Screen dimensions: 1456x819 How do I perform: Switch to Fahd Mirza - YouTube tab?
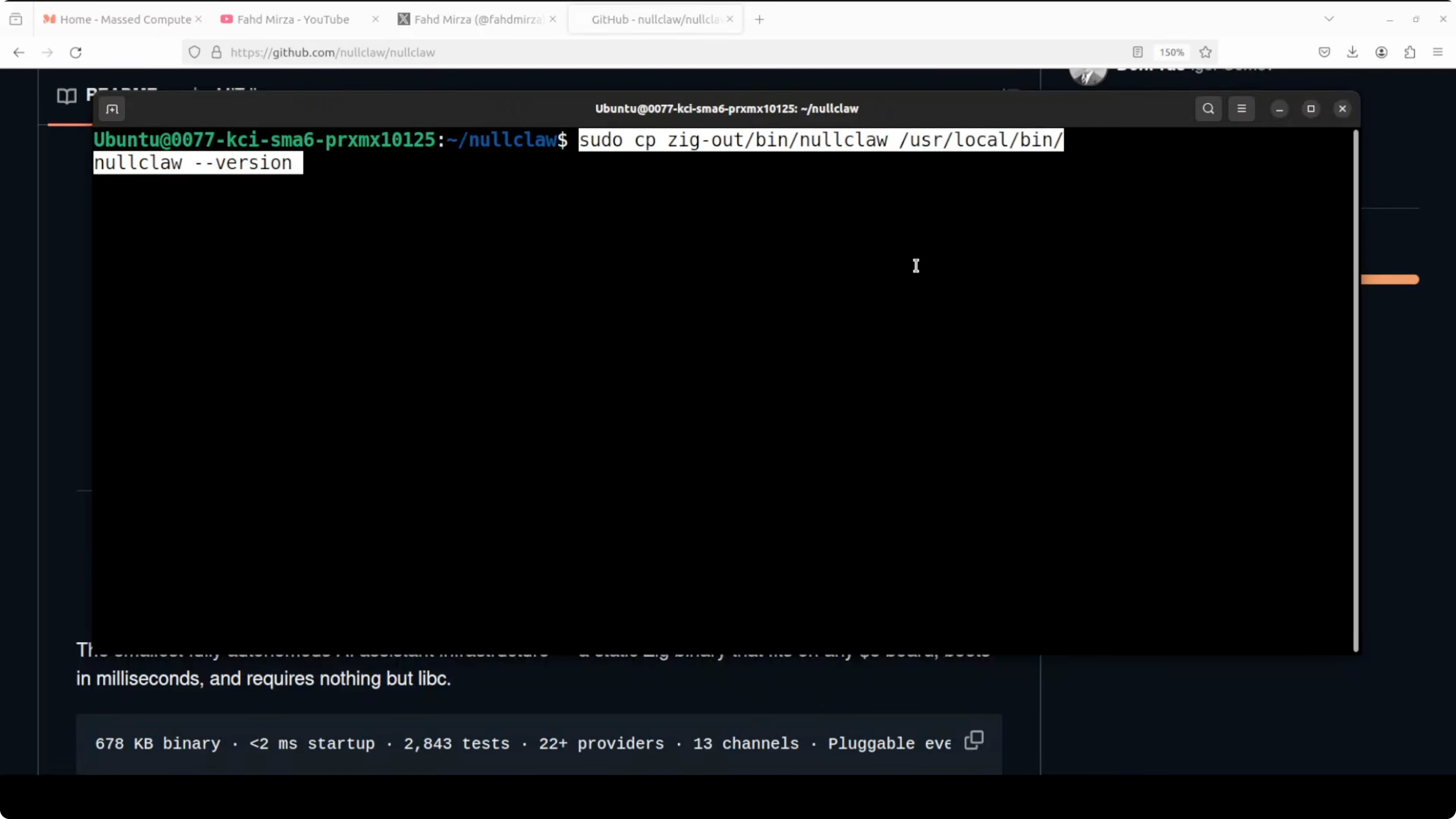point(293,19)
